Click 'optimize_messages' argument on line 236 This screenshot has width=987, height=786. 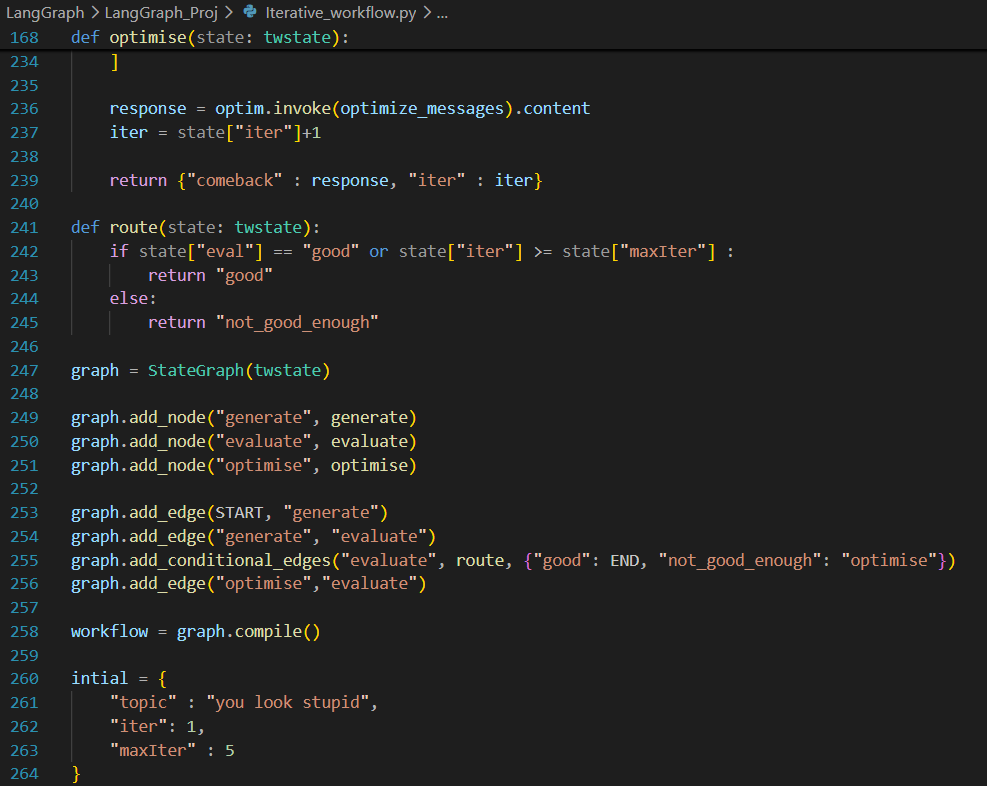coord(422,109)
